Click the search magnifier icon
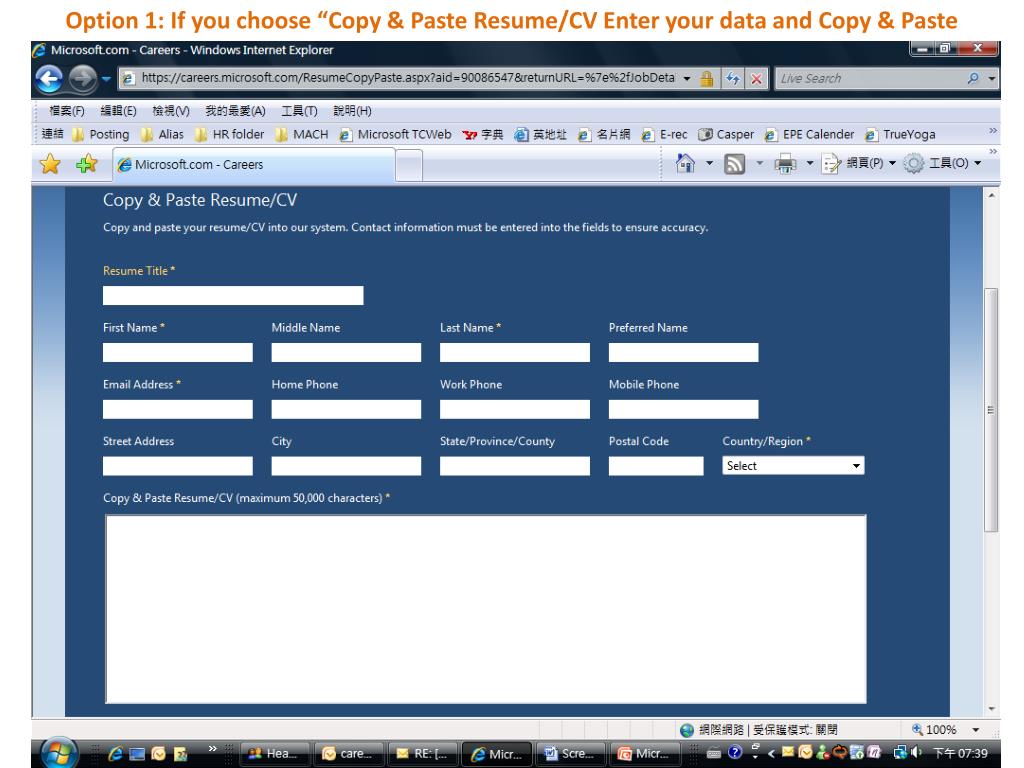Screen dimensions: 1024x768 [x=973, y=78]
